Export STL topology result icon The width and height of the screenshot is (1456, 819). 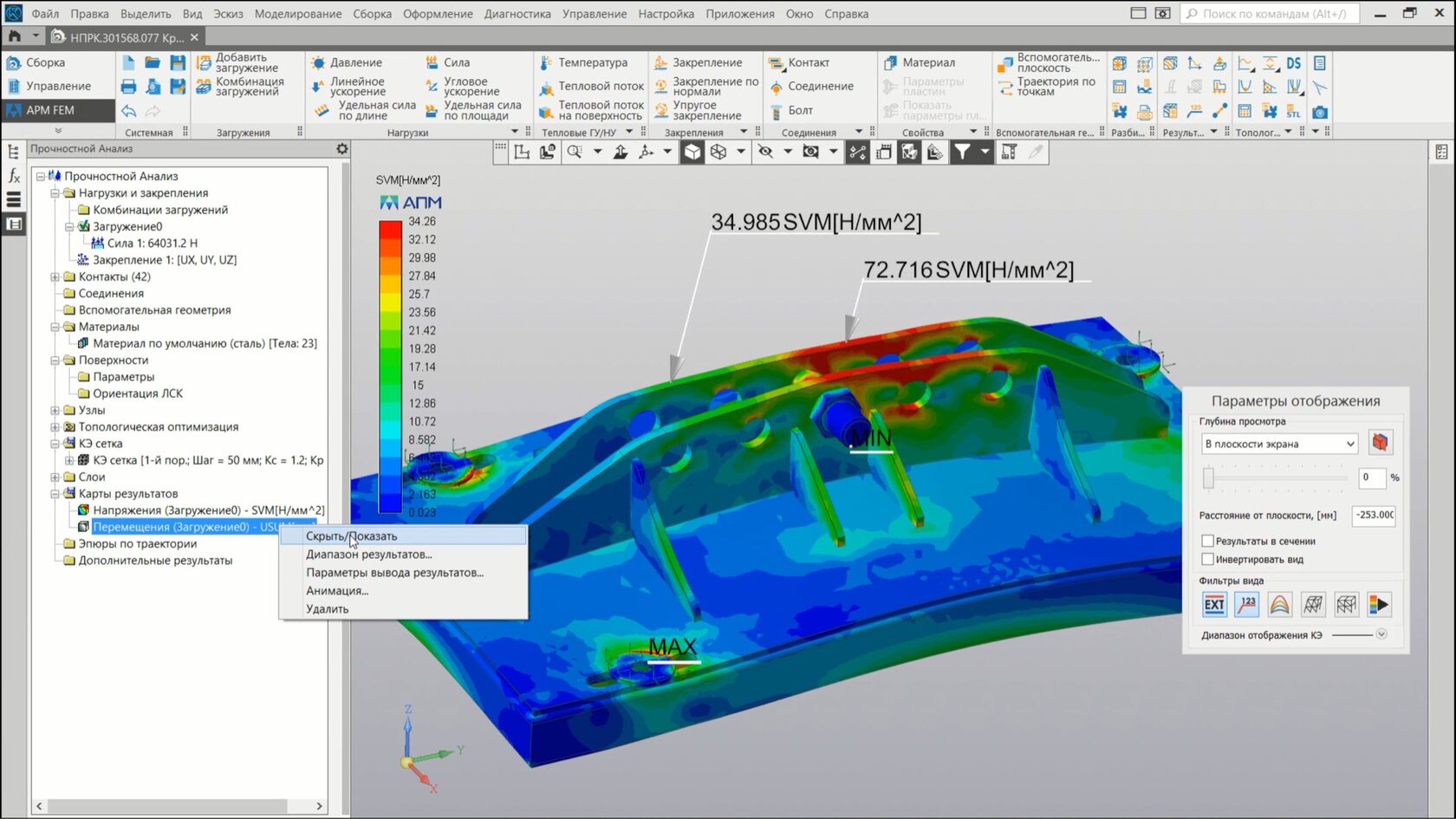1294,112
